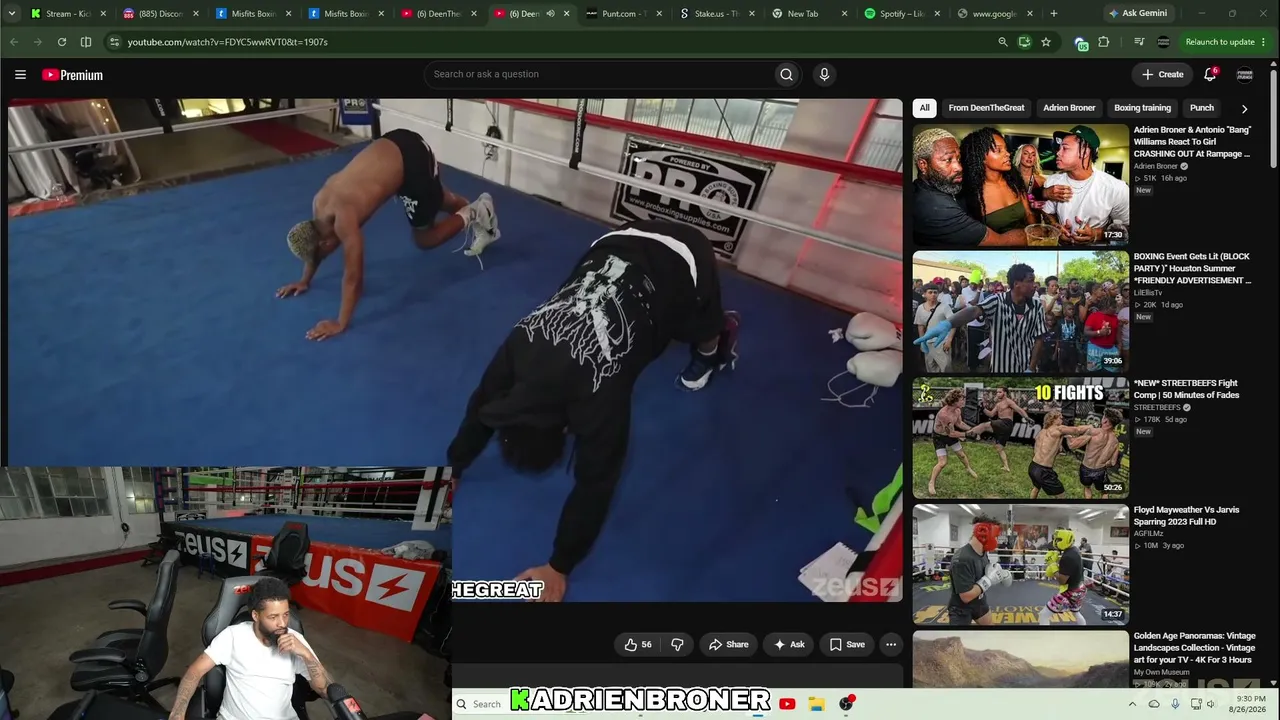Start voice search with the microphone icon
Image resolution: width=1280 pixels, height=720 pixels.
click(x=824, y=74)
